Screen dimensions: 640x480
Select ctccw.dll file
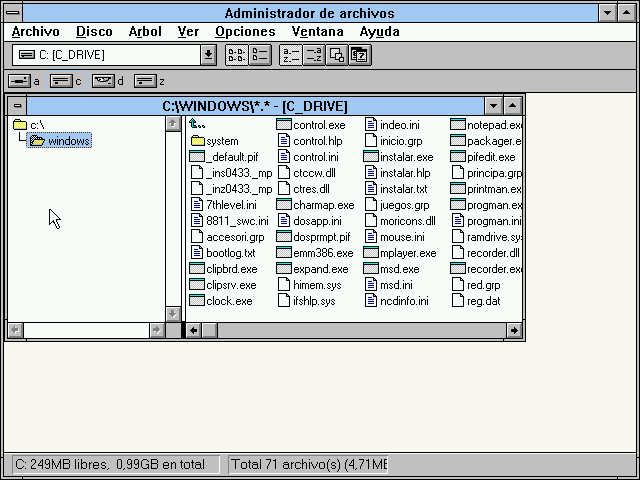click(307, 173)
